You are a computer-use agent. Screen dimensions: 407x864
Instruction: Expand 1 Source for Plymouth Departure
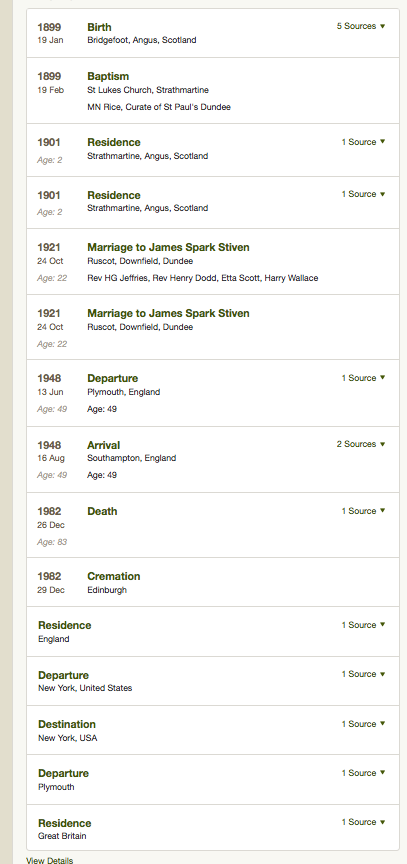click(363, 773)
